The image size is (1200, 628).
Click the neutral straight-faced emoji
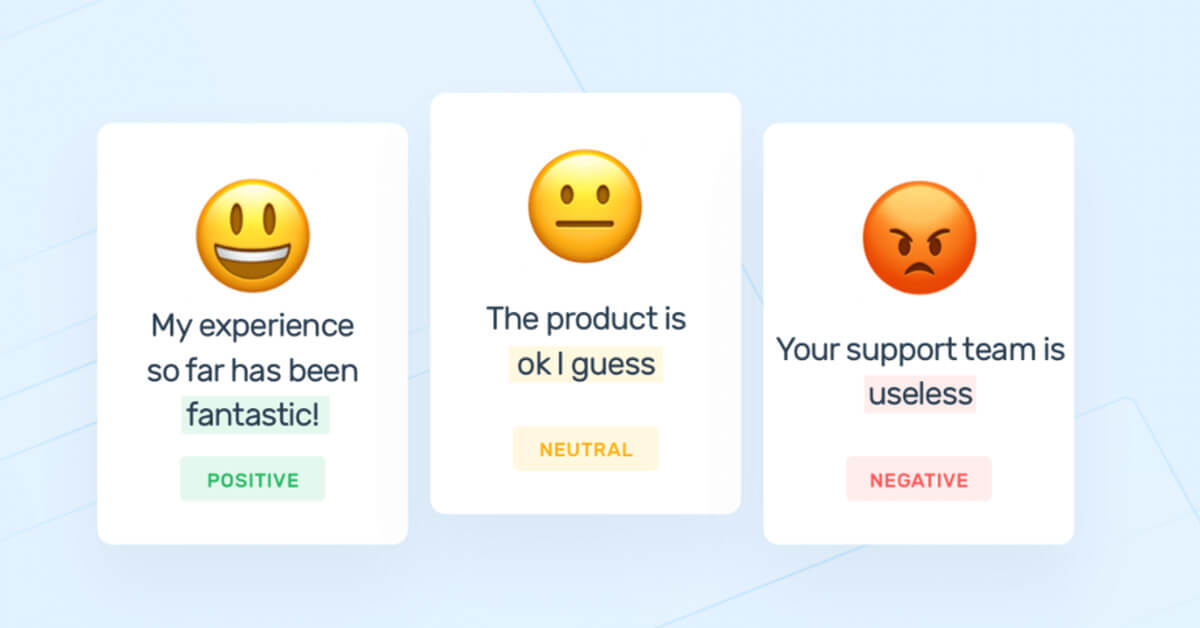tap(585, 206)
